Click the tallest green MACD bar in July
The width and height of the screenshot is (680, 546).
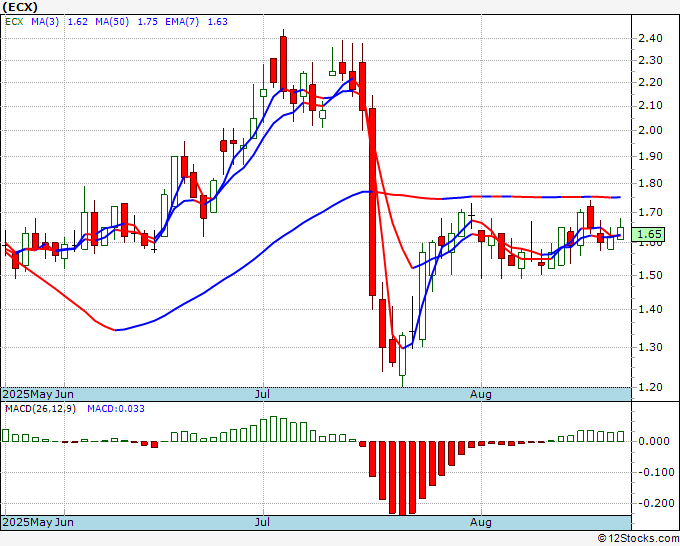(273, 429)
